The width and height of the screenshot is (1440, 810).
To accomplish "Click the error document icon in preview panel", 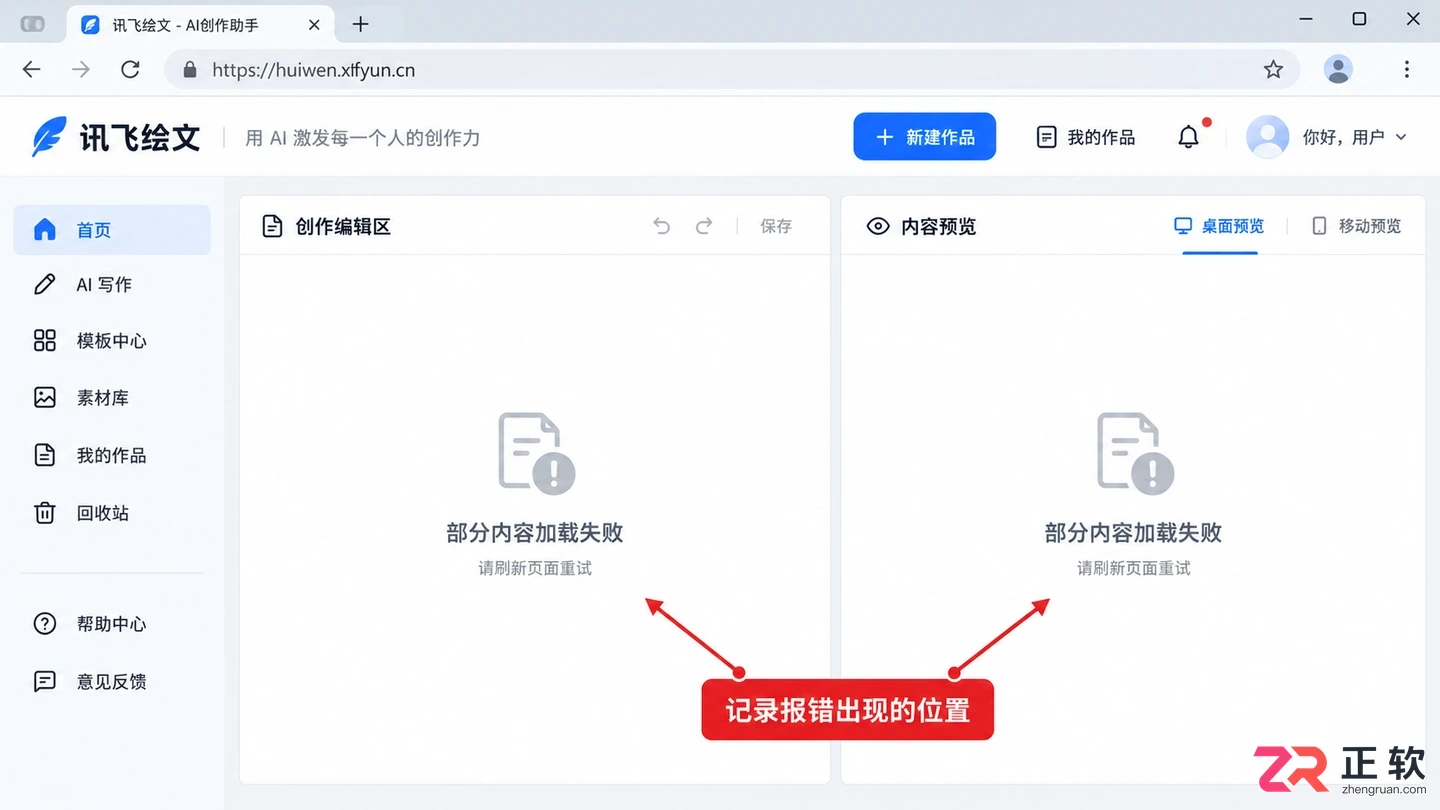I will (1135, 453).
